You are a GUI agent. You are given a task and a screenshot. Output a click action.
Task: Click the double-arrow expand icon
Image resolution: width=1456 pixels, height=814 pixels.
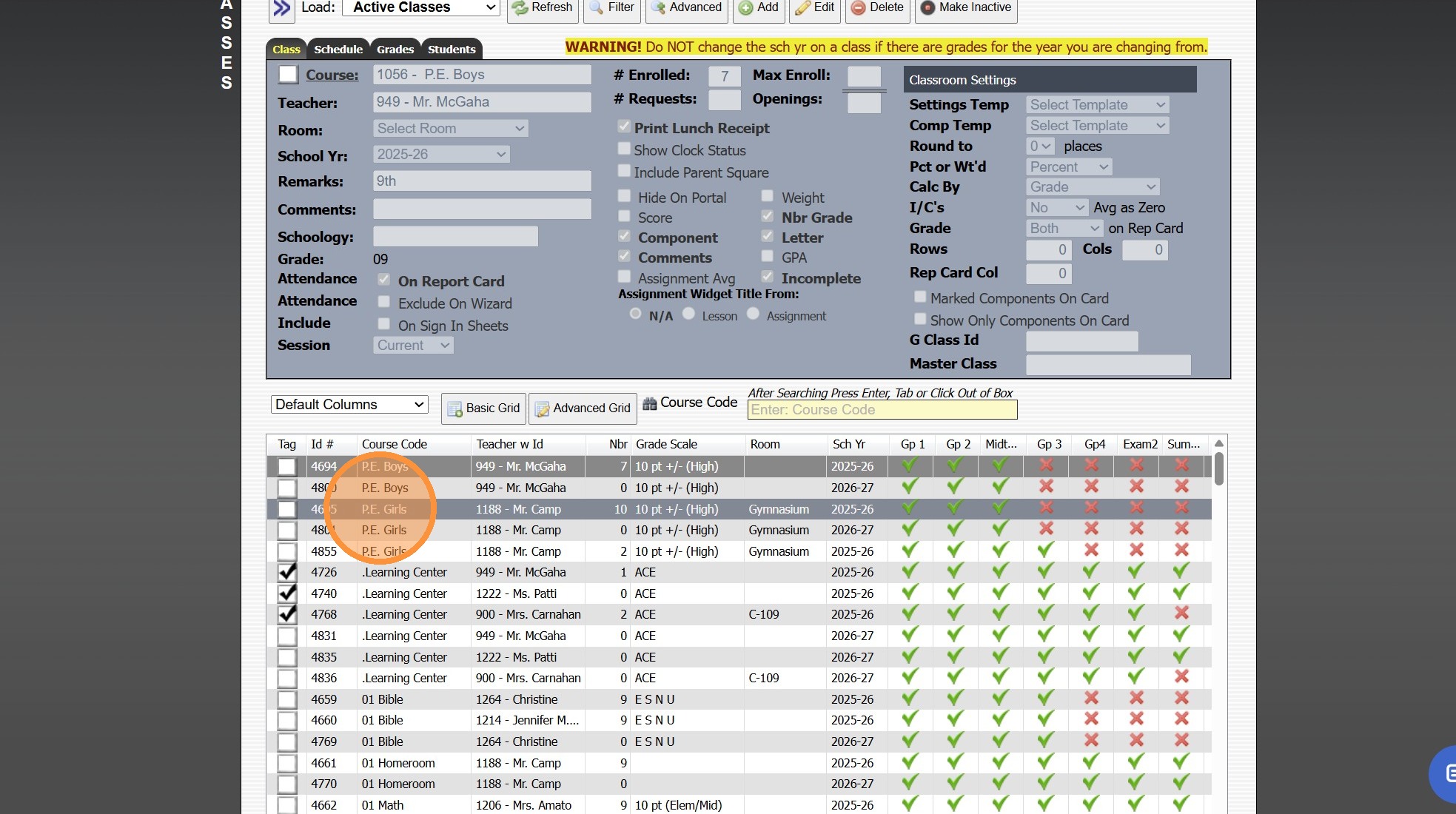tap(281, 8)
